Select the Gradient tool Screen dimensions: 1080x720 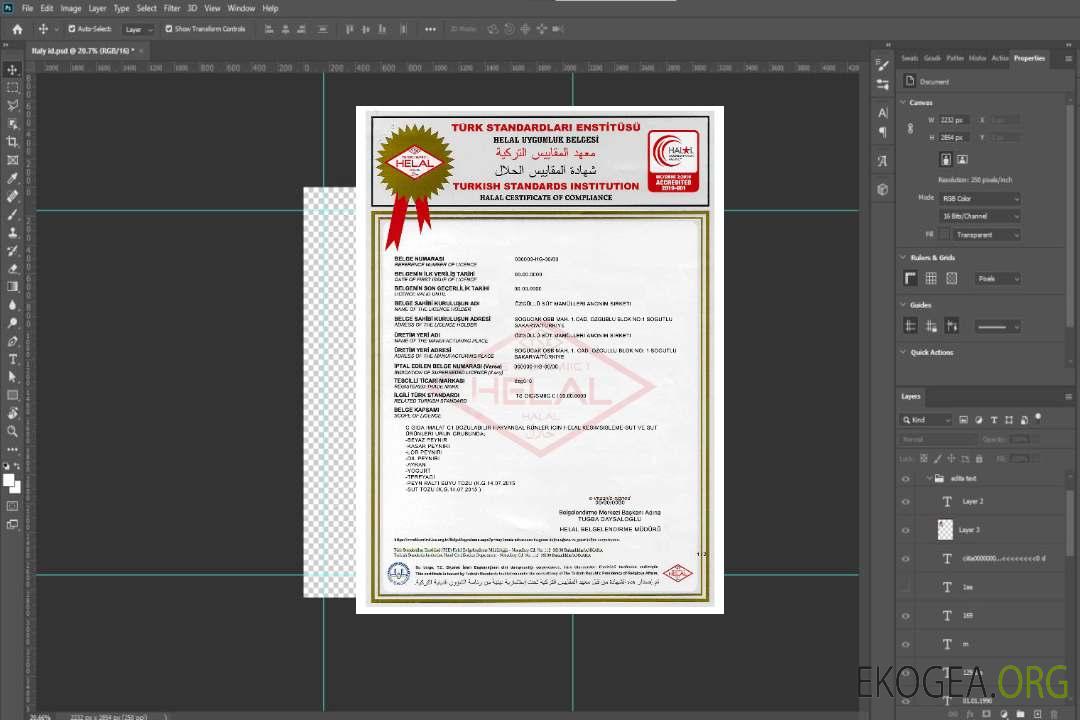[x=12, y=287]
